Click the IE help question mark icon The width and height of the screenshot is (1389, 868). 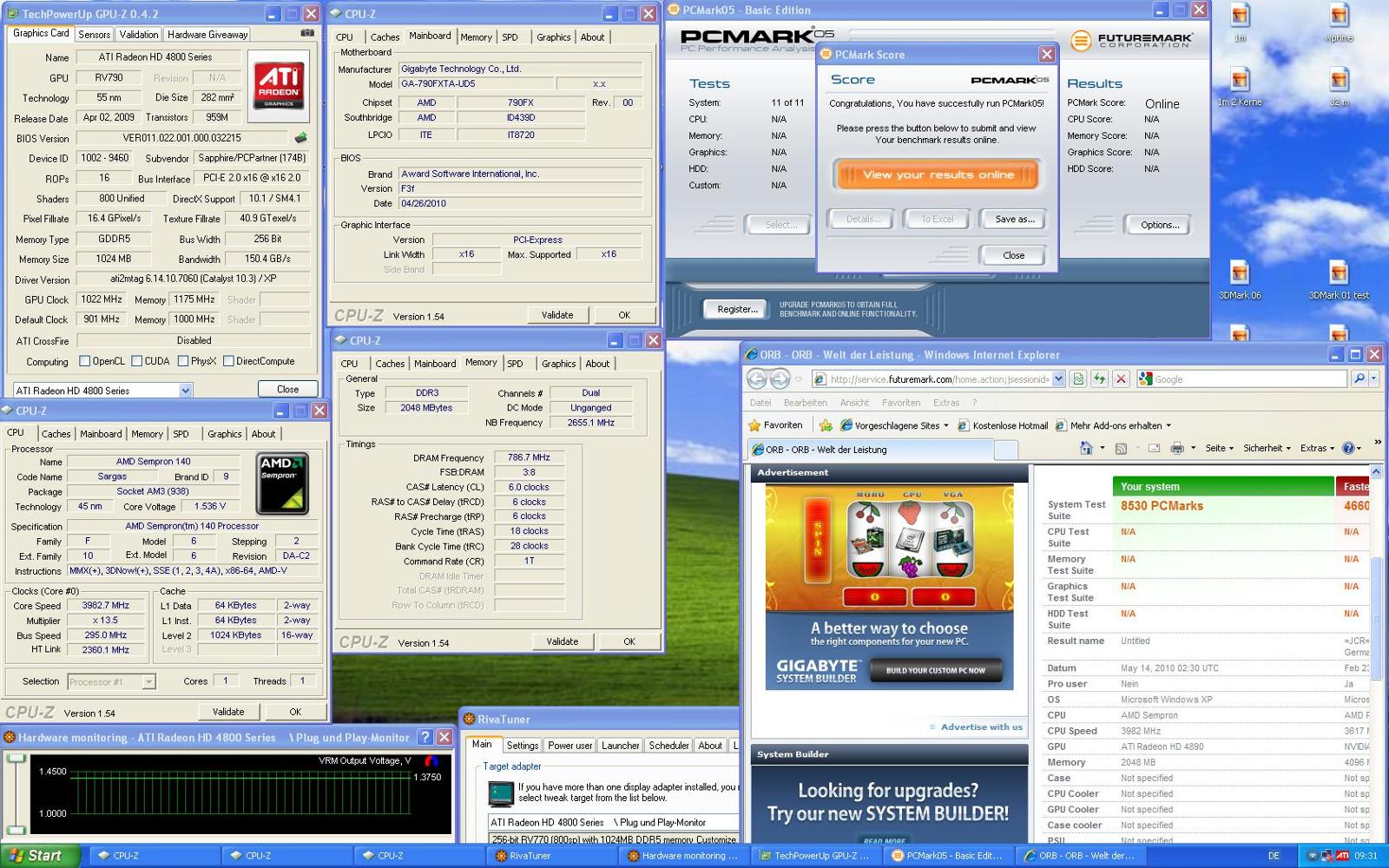point(1348,448)
